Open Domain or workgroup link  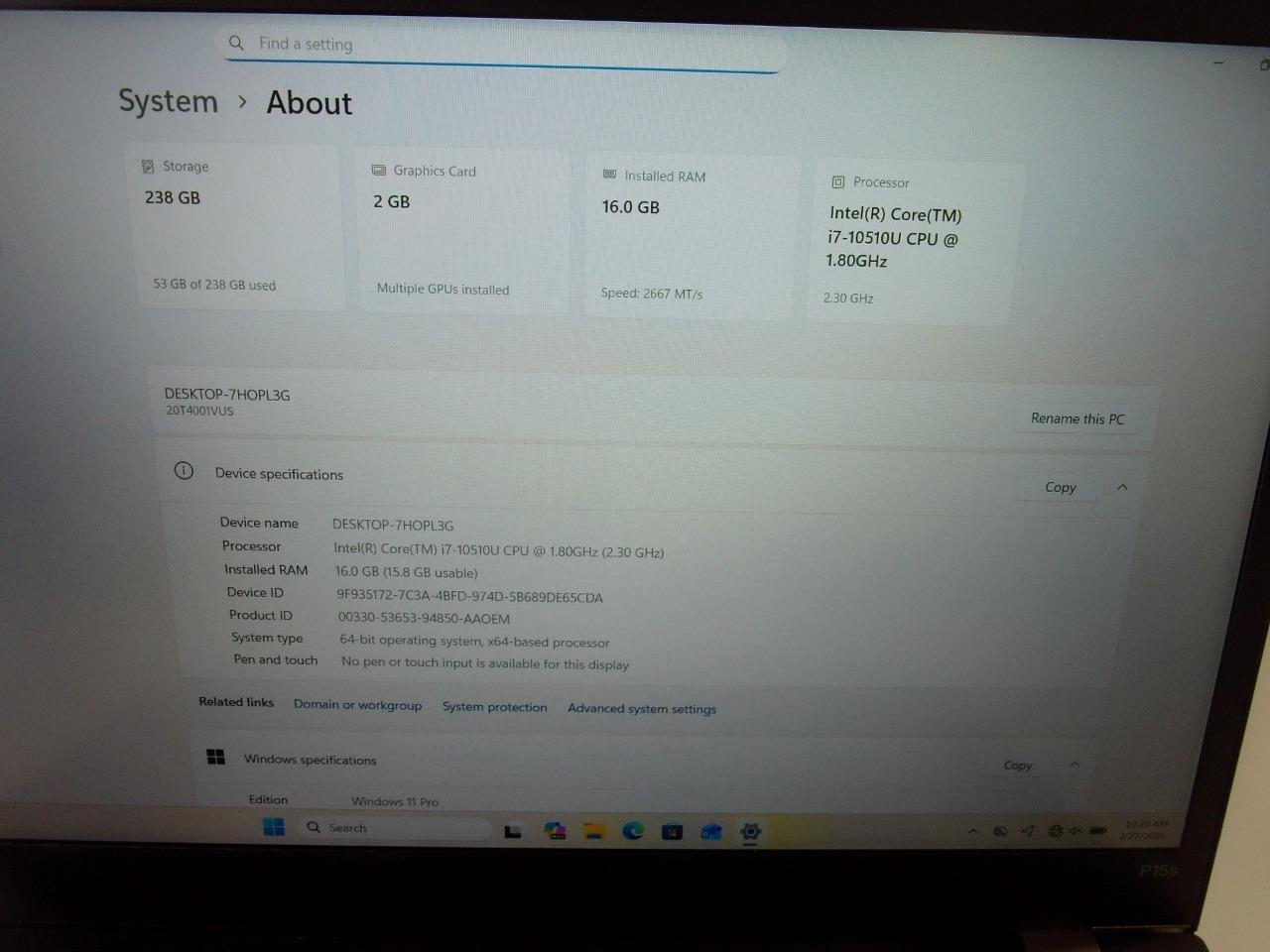(x=357, y=705)
